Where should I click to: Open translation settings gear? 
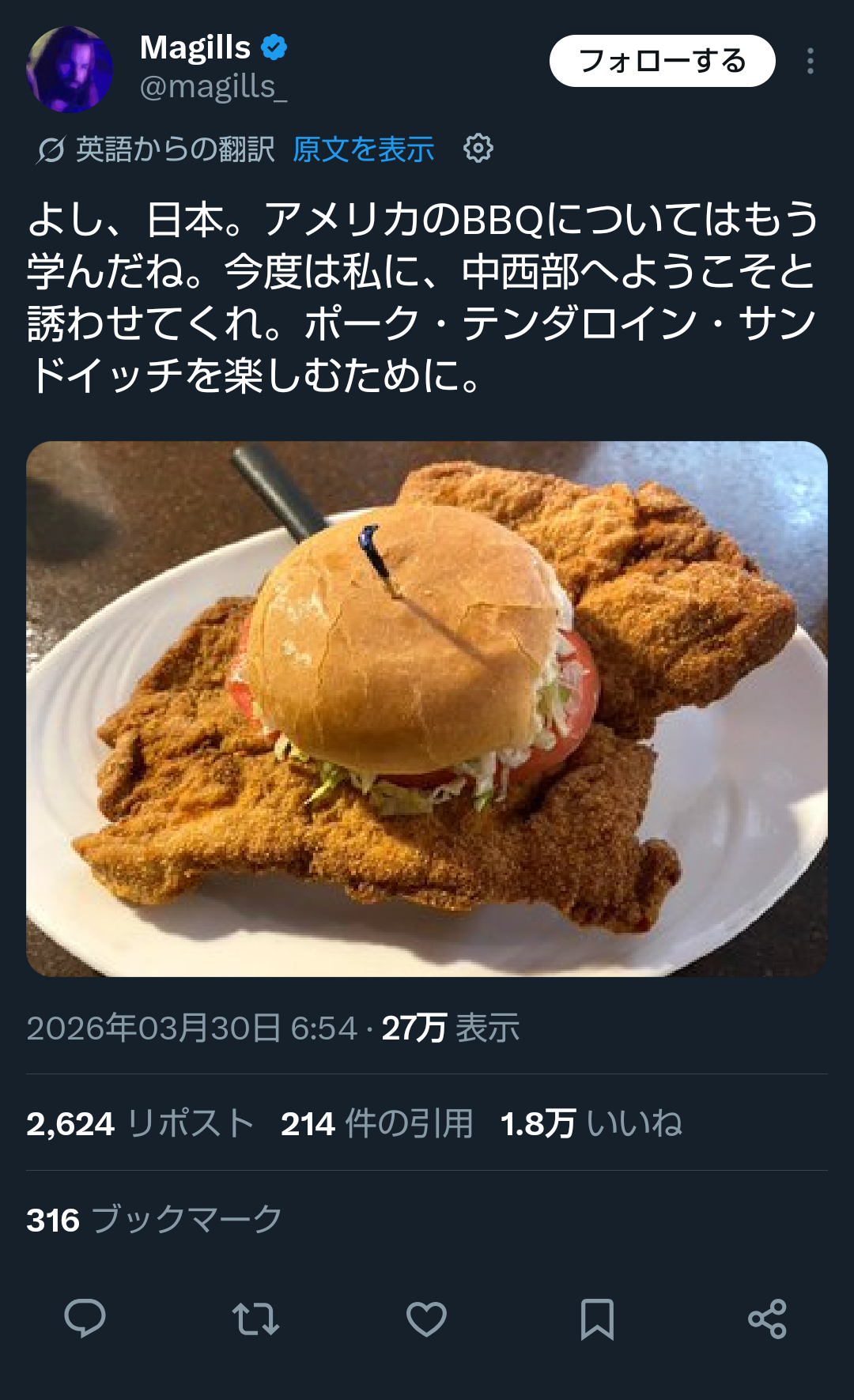(478, 149)
